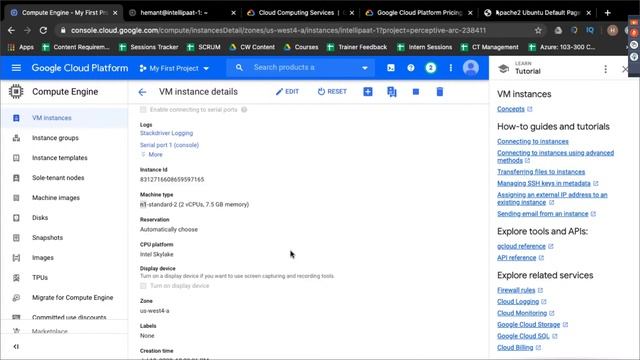640x360 pixels.
Task: Click the Sole-tenant nodes sidebar icon
Action: pos(16,178)
